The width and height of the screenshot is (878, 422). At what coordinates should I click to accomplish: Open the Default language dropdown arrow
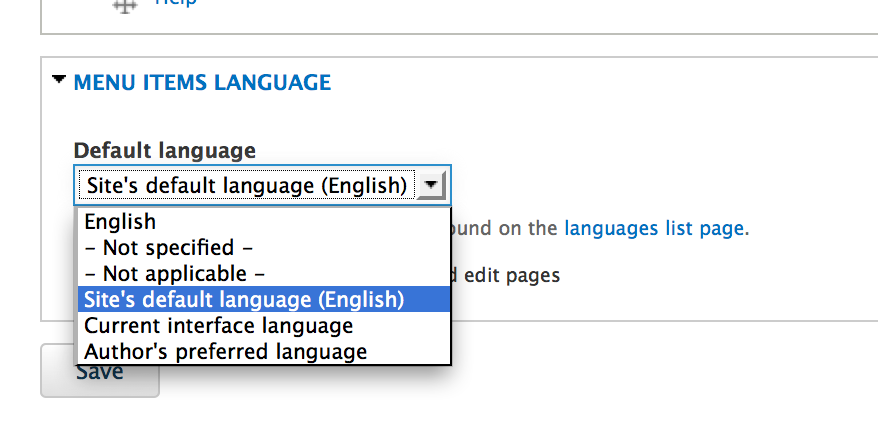pyautogui.click(x=431, y=185)
